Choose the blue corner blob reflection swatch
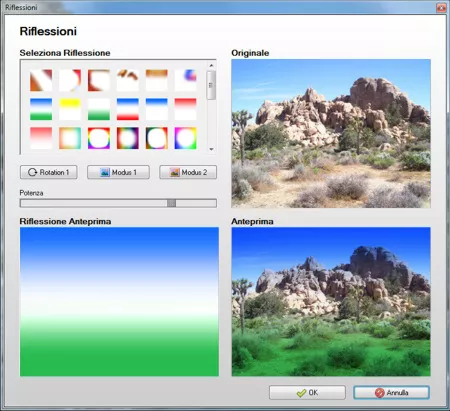The image size is (450, 411). (185, 80)
